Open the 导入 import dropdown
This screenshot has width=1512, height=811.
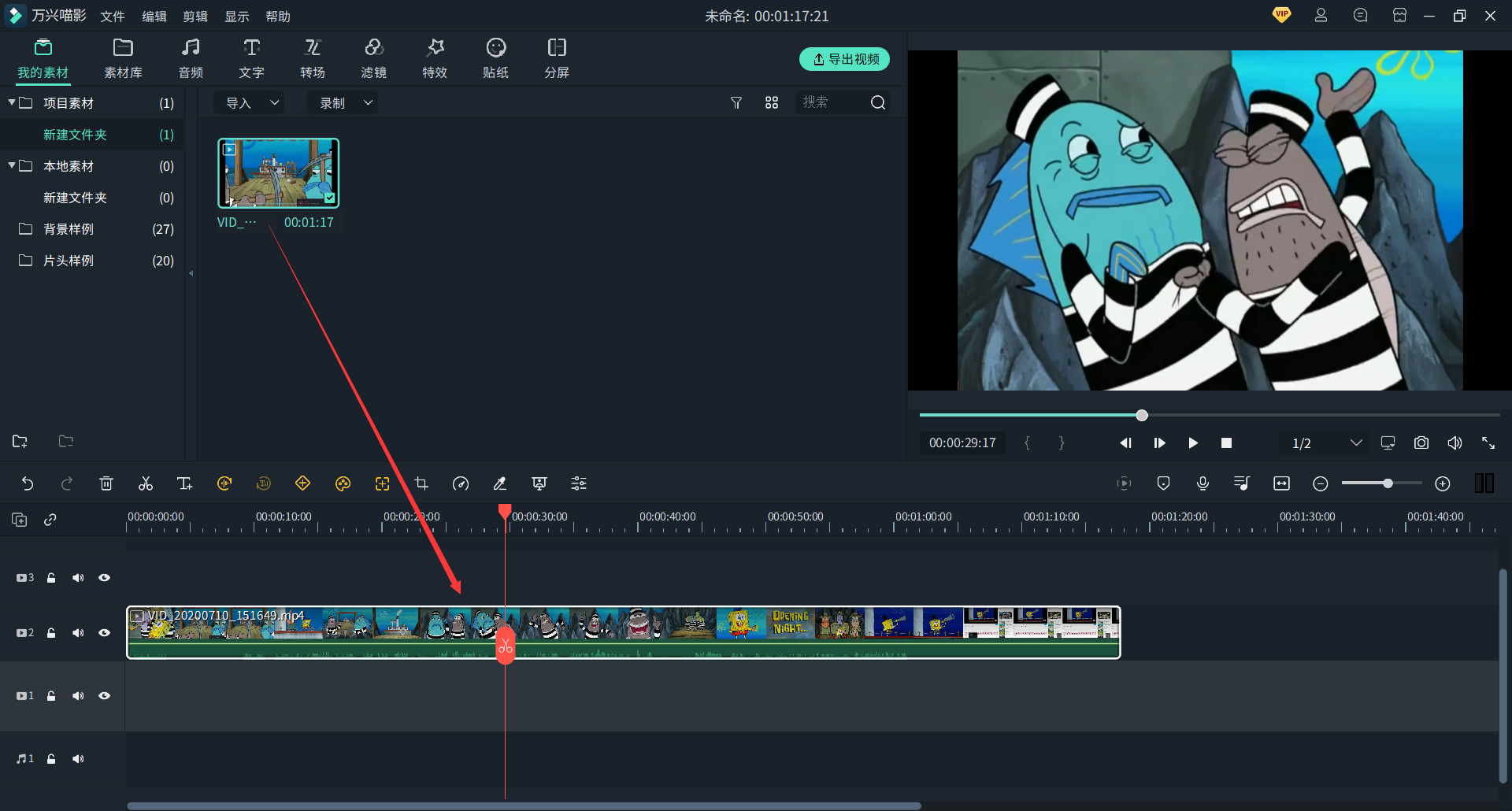click(250, 102)
